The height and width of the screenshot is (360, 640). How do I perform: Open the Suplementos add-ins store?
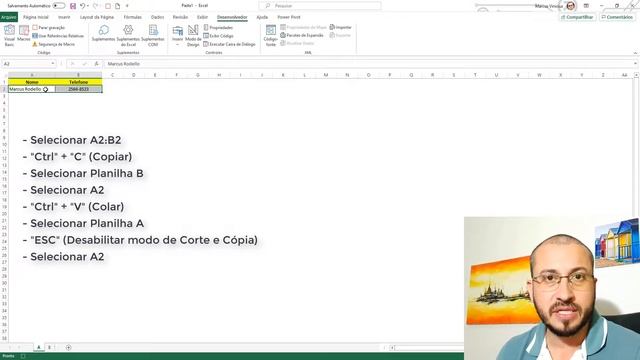click(x=103, y=33)
